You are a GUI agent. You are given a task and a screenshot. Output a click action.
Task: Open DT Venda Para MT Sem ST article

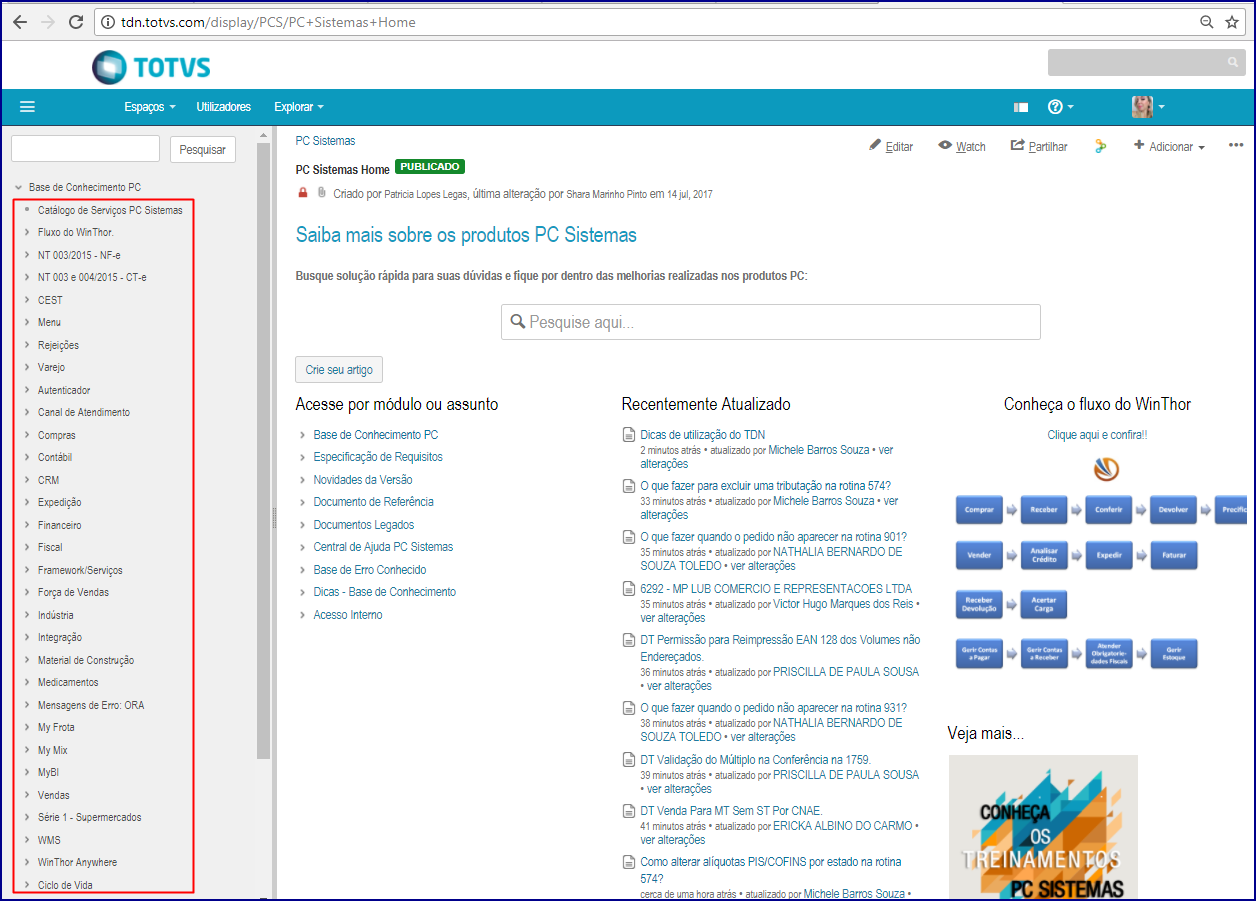pos(731,811)
